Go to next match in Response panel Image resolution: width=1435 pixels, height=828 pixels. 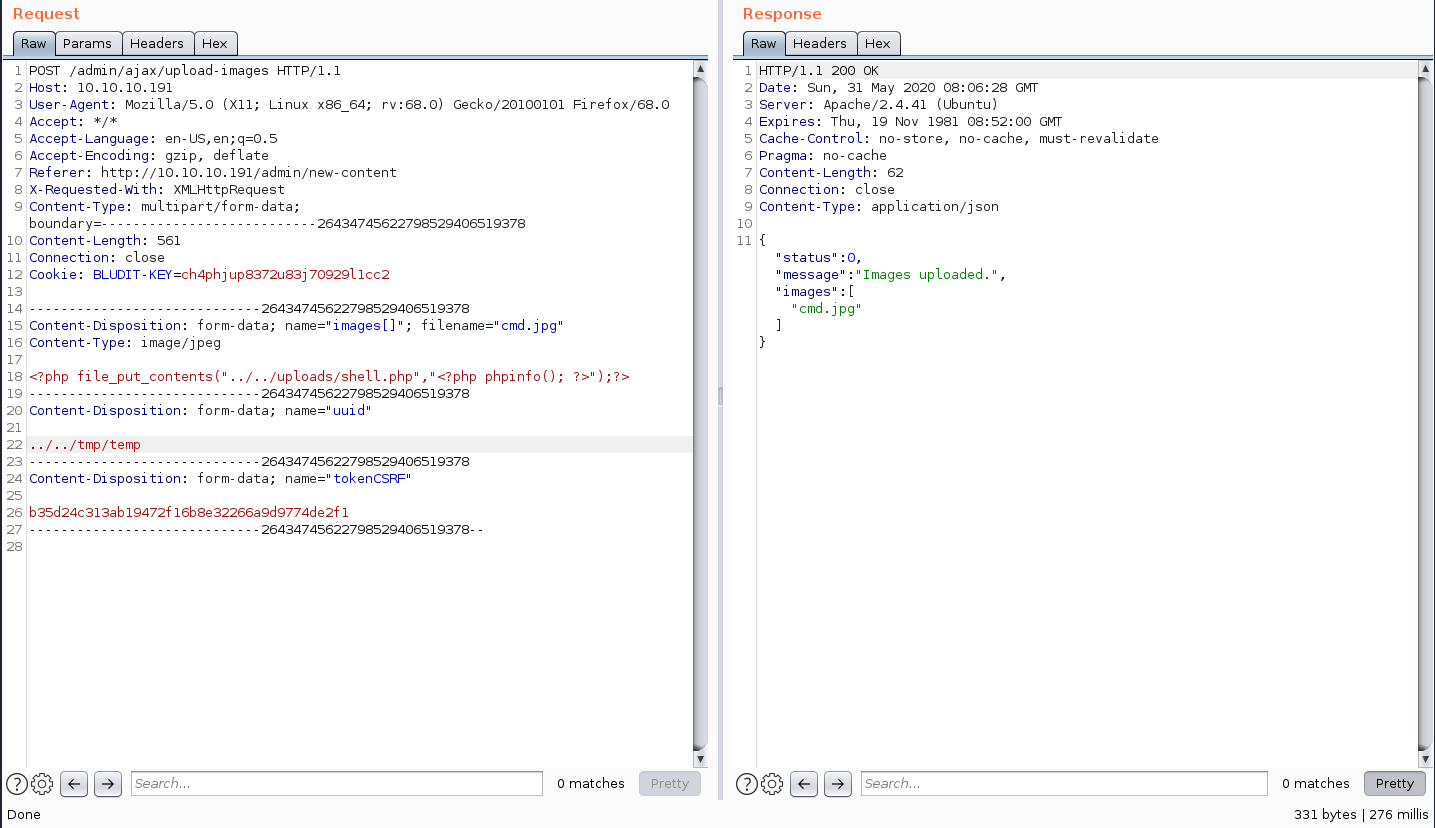click(838, 784)
